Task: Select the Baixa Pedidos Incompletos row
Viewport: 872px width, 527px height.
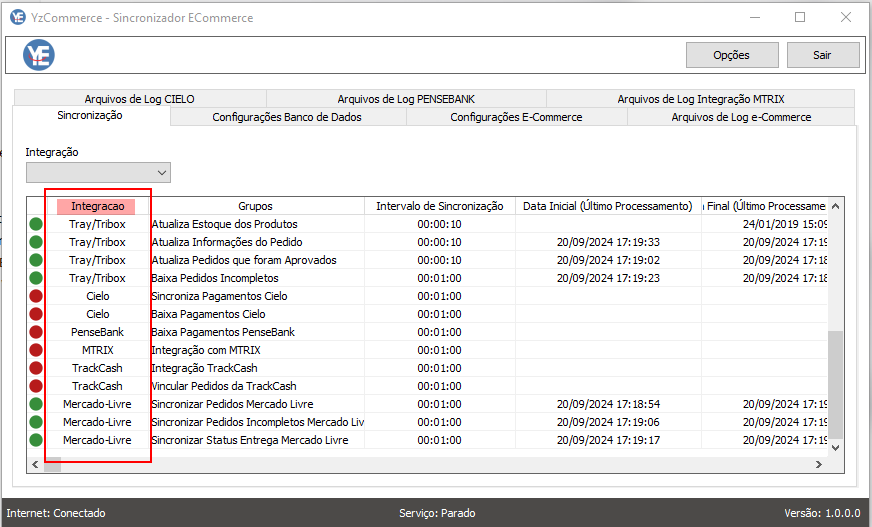Action: [427, 278]
